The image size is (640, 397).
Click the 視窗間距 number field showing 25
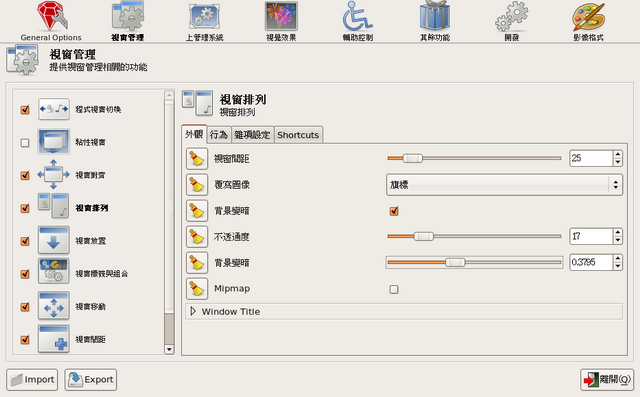[x=591, y=158]
